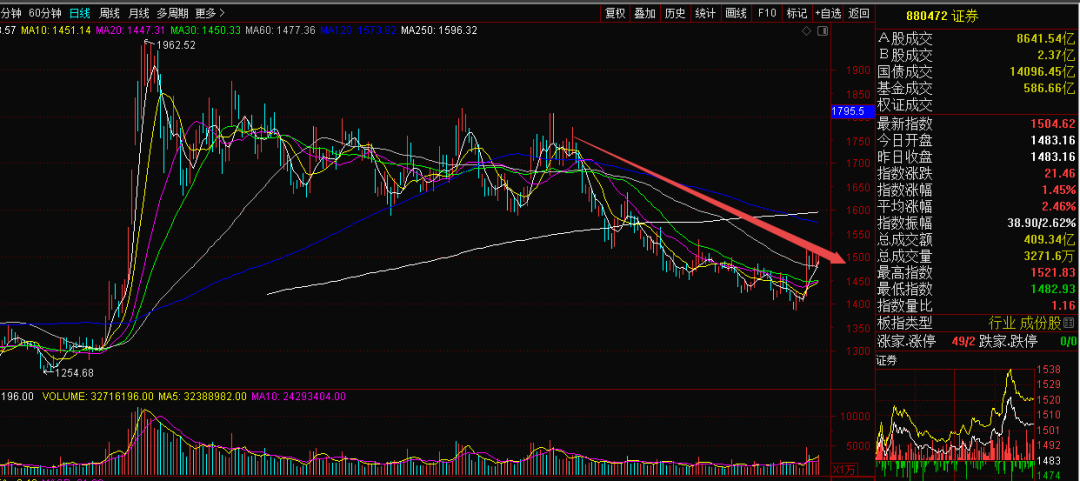Click the 国债成交 row
The height and width of the screenshot is (481, 1080).
coord(977,72)
